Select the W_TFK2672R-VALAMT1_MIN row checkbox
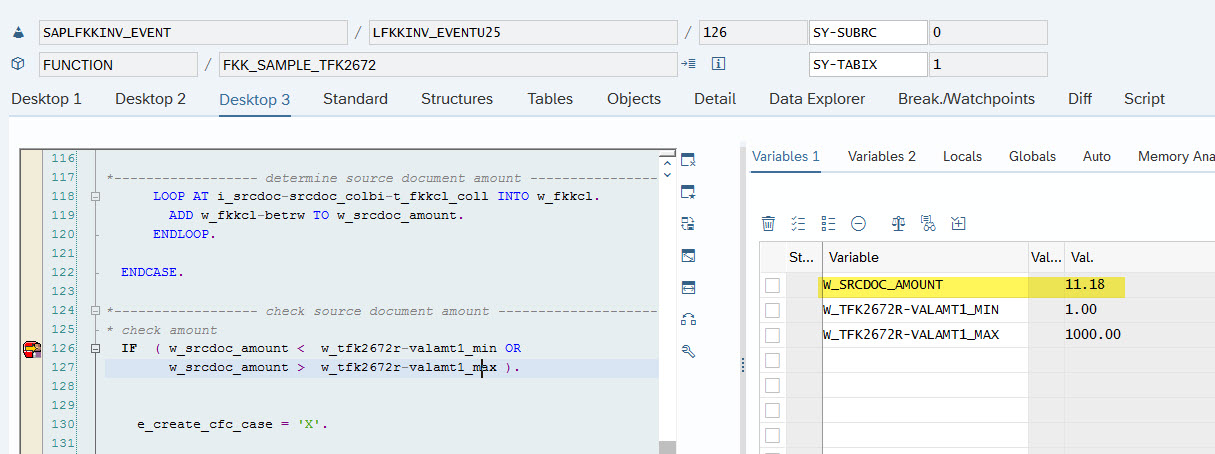 pos(772,310)
